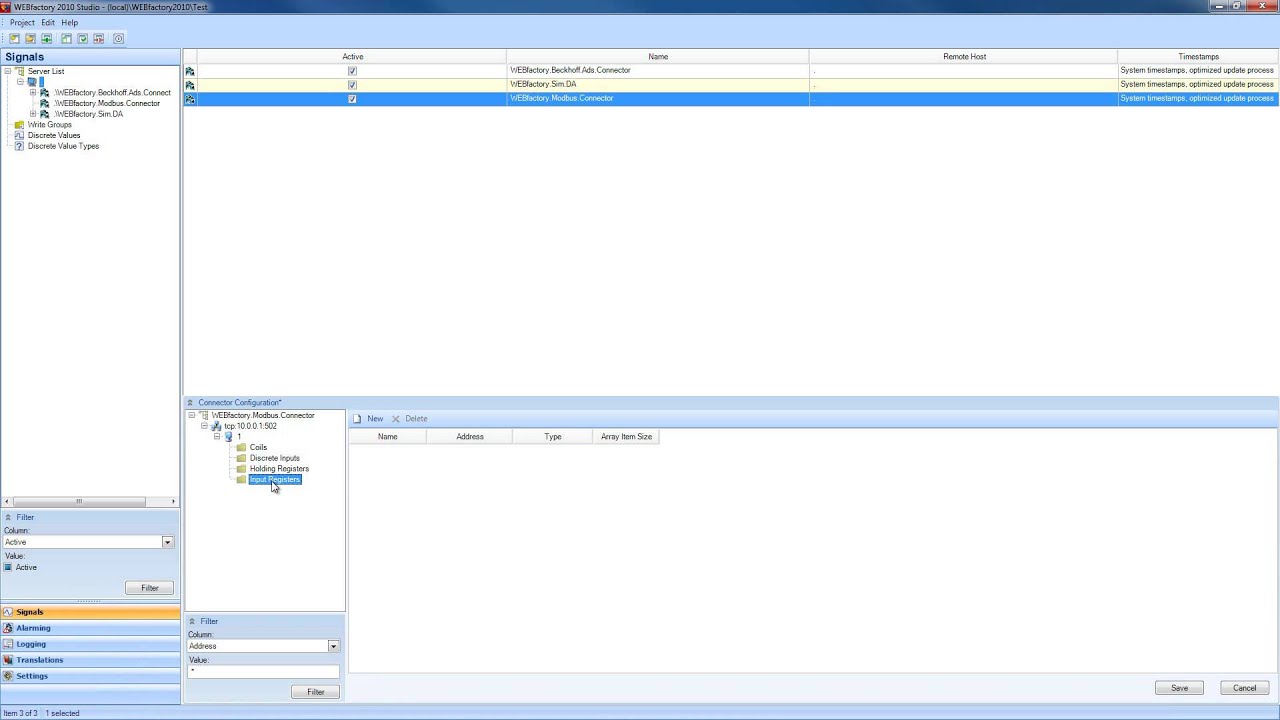Switch to the Translations section
Image resolution: width=1280 pixels, height=720 pixels.
[90, 660]
